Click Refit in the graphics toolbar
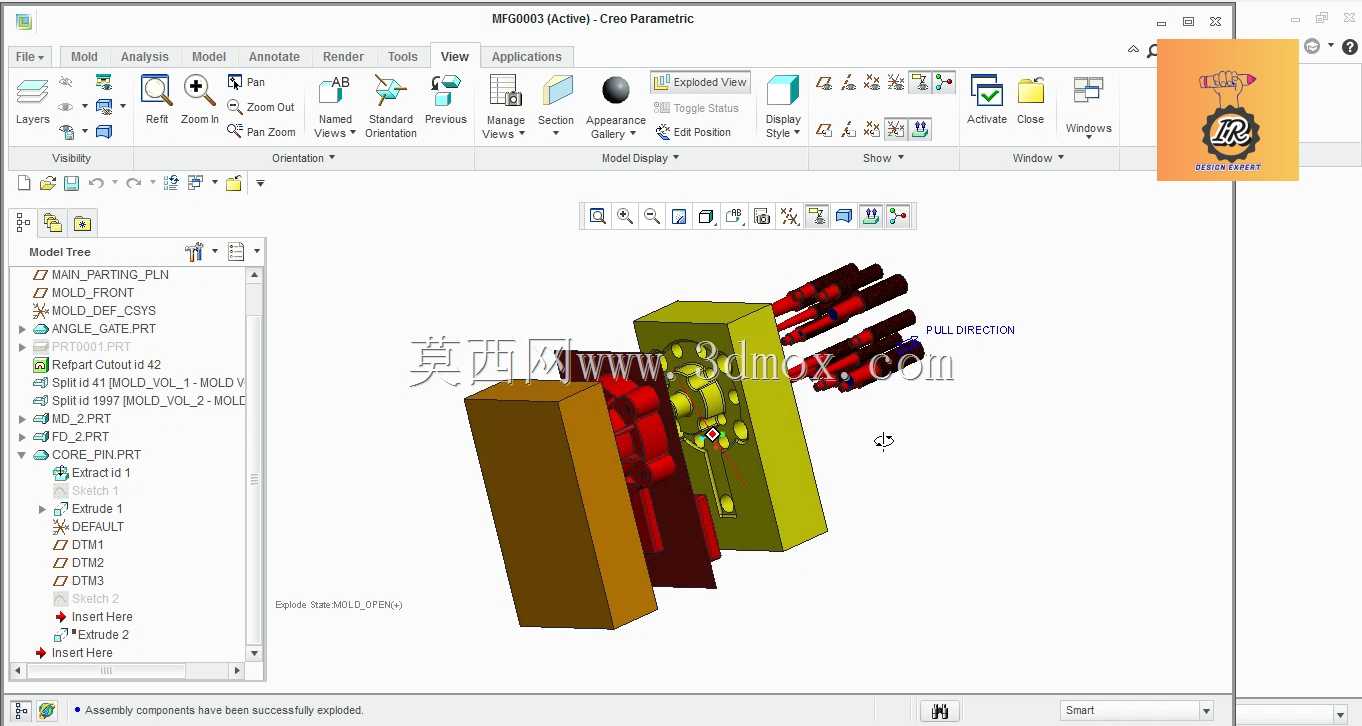This screenshot has height=726, width=1362. point(598,216)
